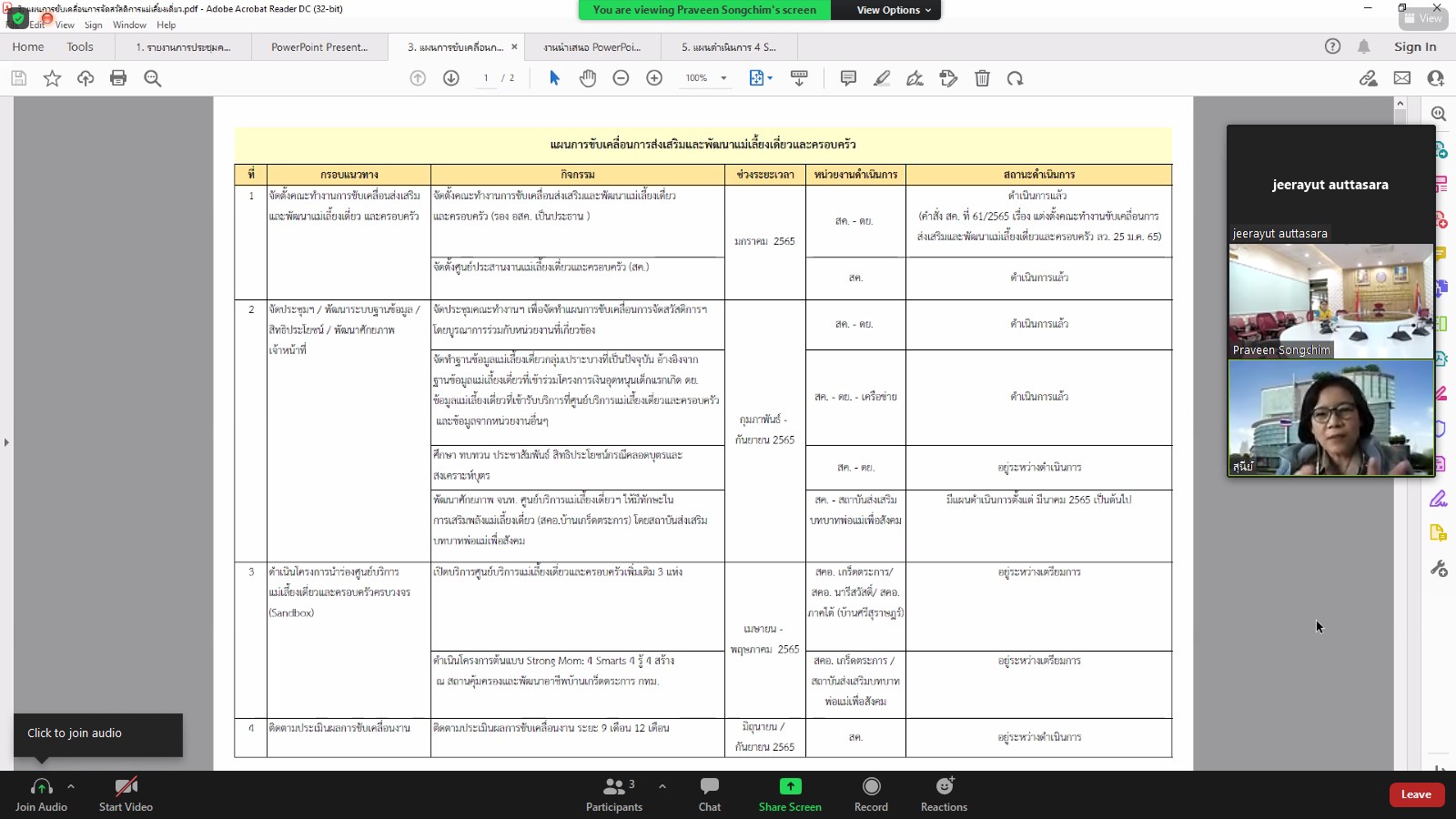This screenshot has height=819, width=1456.
Task: Open notifications bell icon
Action: tap(1363, 46)
